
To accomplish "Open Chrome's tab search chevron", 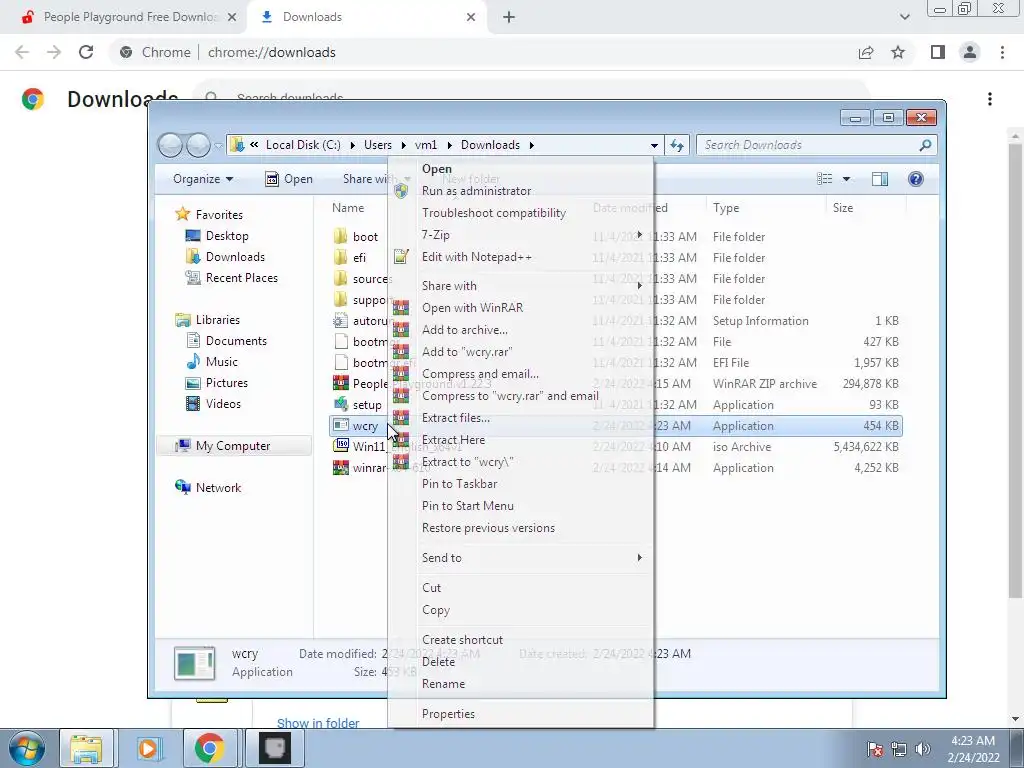I will [904, 17].
